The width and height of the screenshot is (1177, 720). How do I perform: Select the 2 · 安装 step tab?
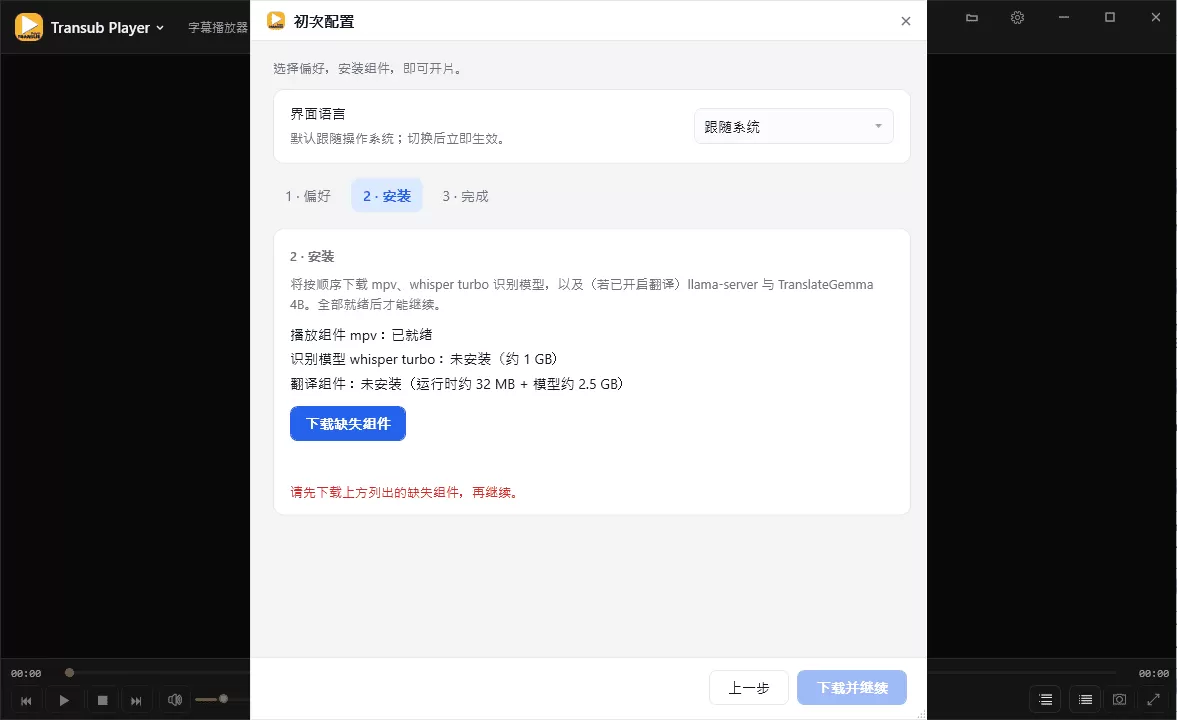387,196
